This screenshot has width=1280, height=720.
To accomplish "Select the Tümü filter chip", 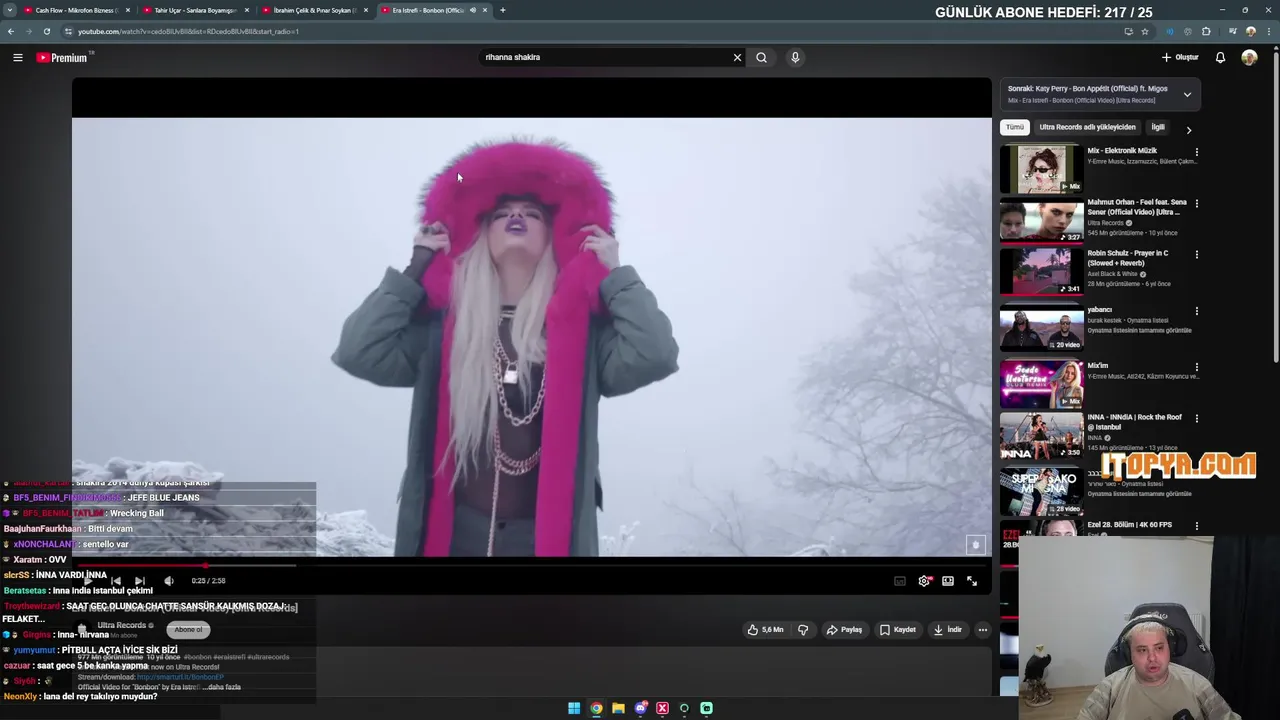I will click(1015, 128).
